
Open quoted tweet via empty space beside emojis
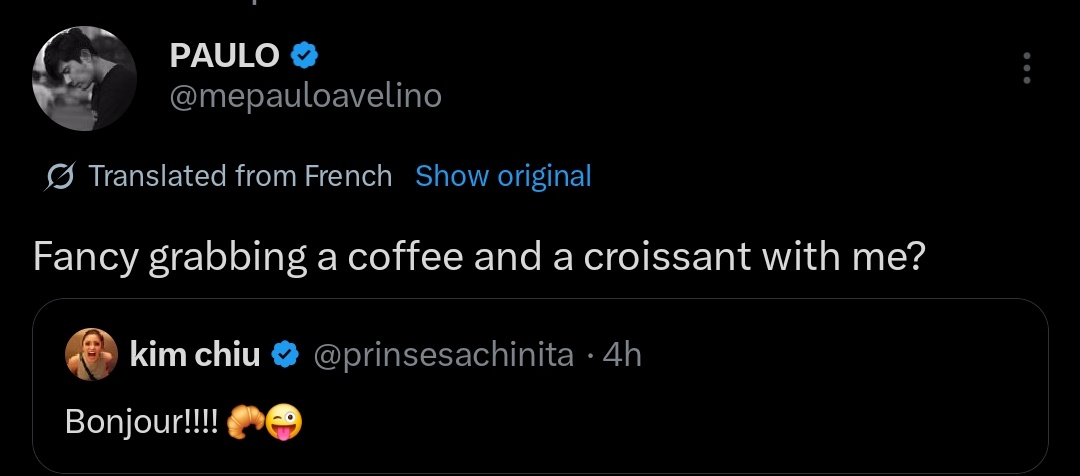650,422
